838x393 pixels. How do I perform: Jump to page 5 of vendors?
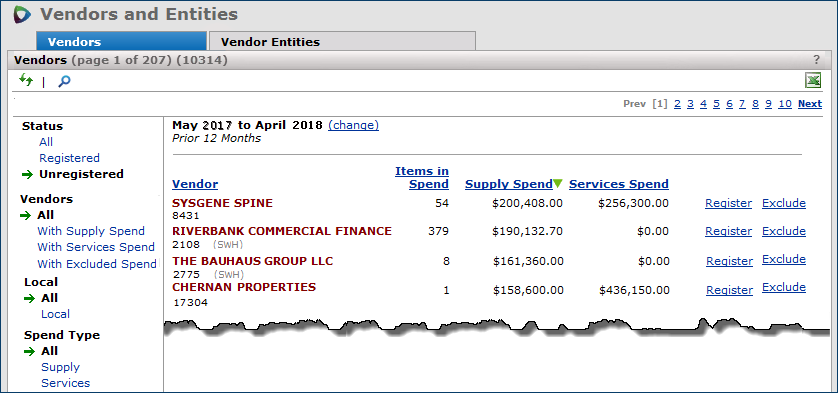716,104
